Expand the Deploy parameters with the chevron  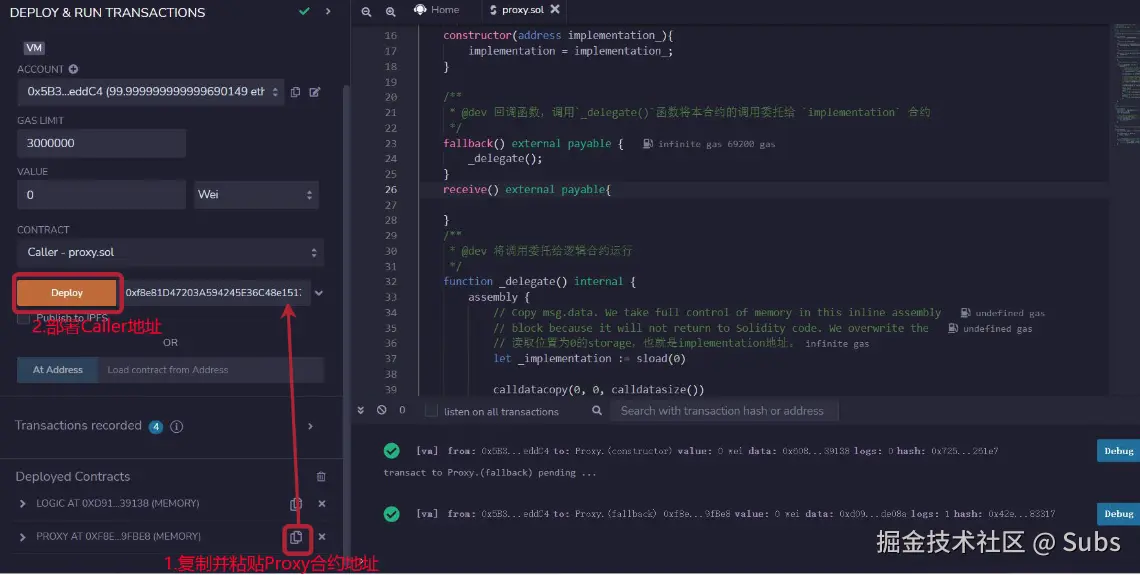coord(318,293)
